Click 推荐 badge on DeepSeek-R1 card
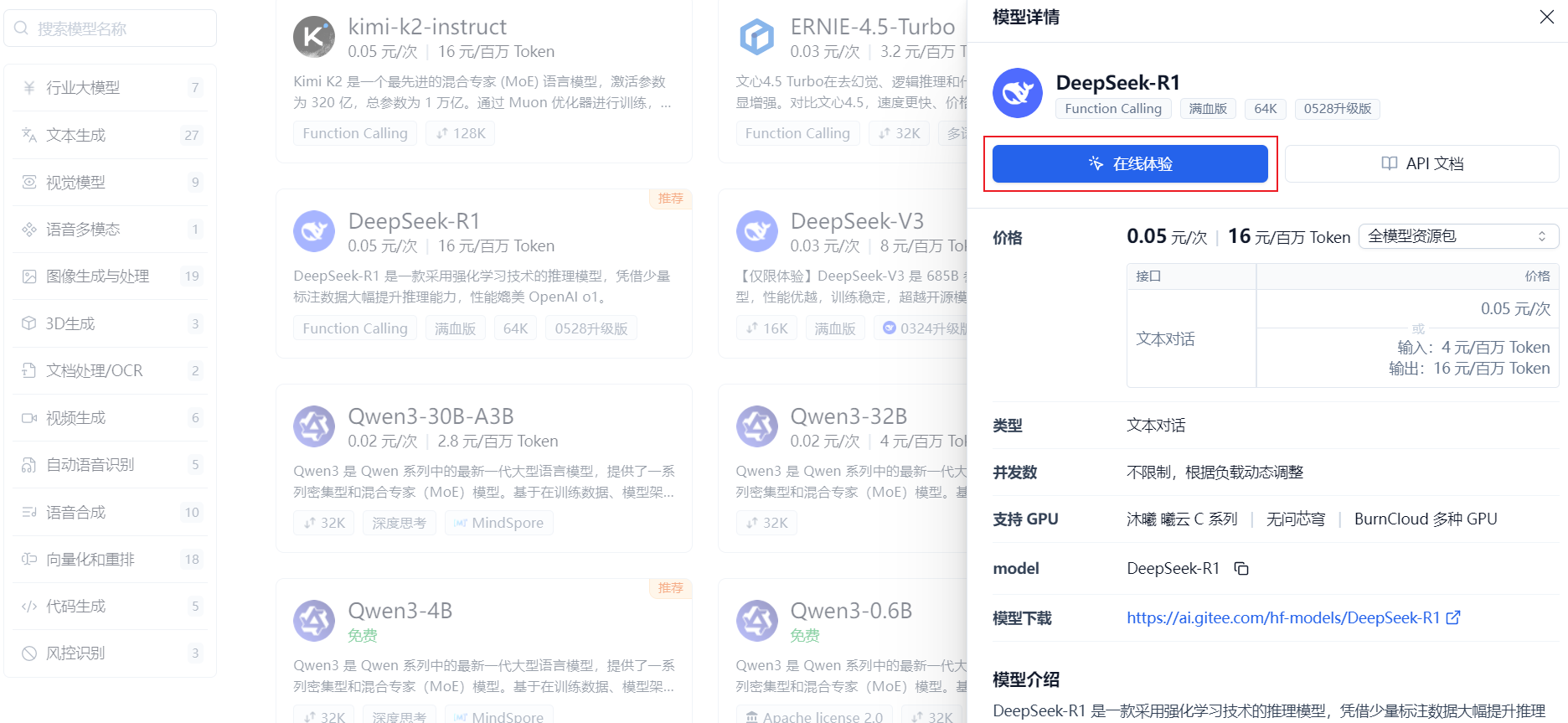Image resolution: width=1568 pixels, height=723 pixels. tap(670, 199)
